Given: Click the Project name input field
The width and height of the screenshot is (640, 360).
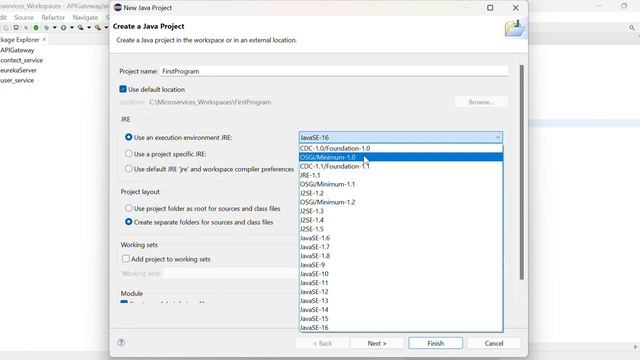Looking at the screenshot, I should point(334,71).
